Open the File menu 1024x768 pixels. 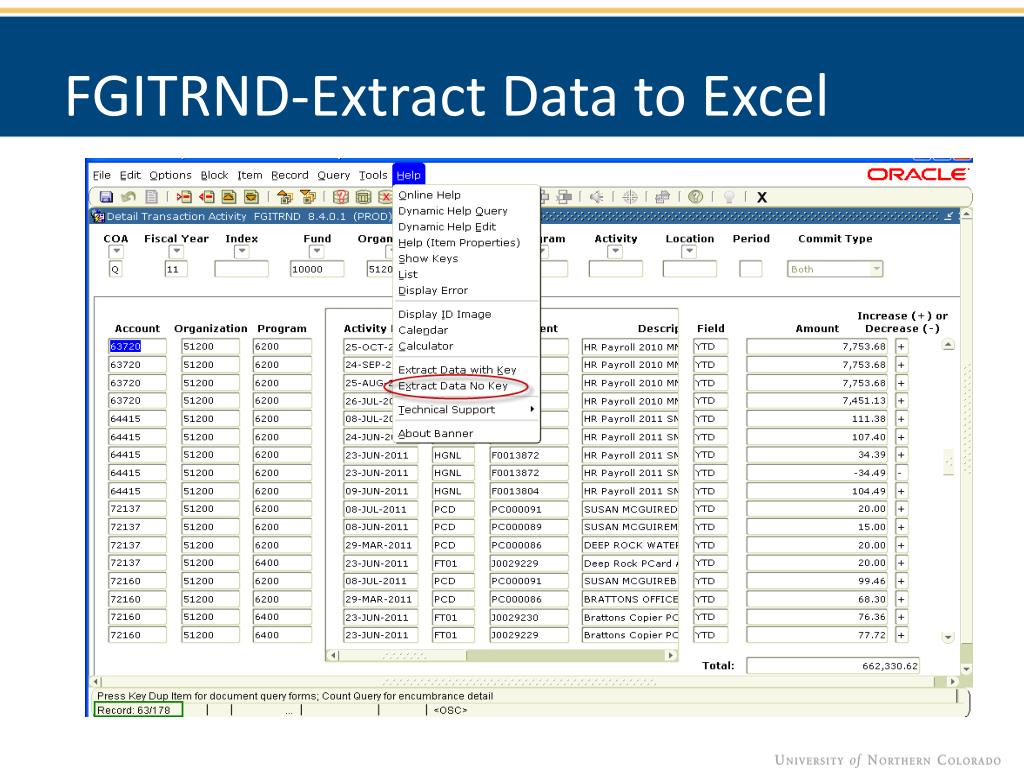point(101,175)
